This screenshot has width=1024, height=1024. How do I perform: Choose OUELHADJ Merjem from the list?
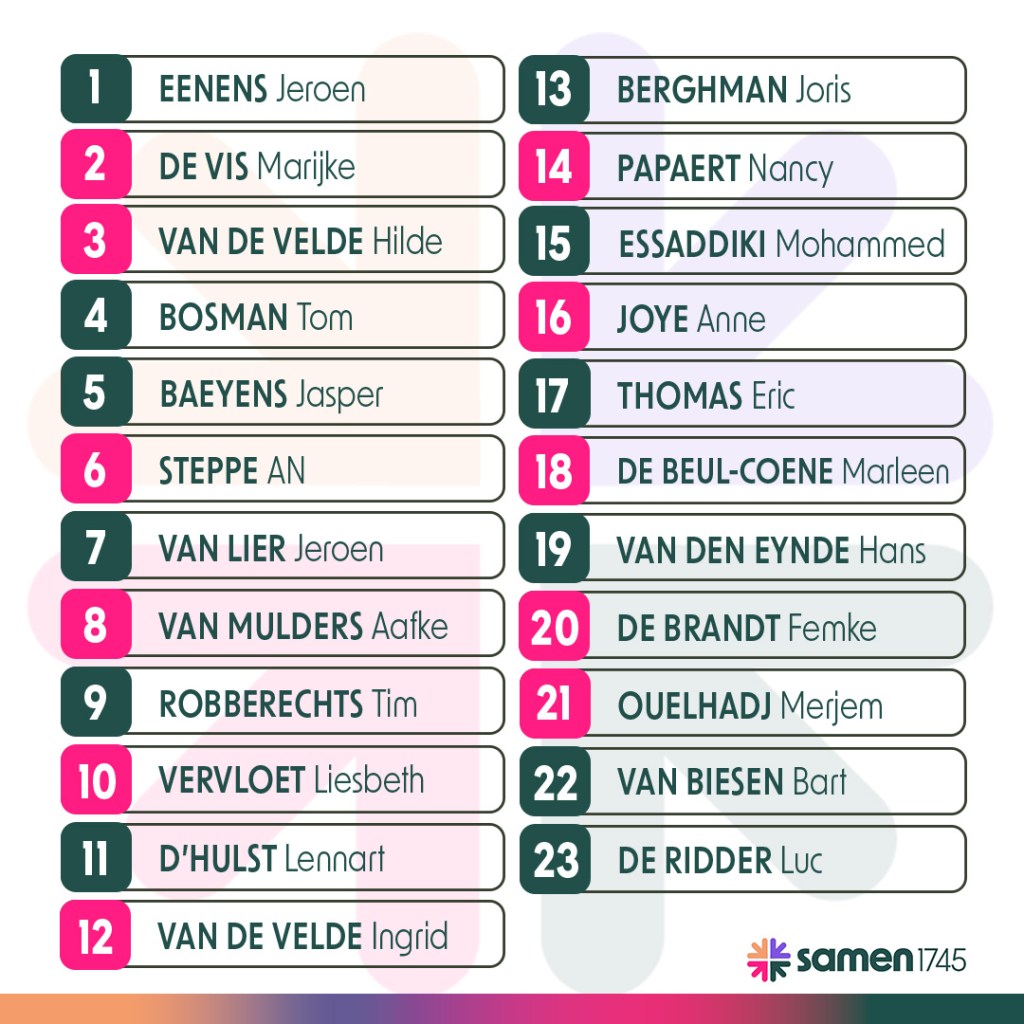[750, 705]
